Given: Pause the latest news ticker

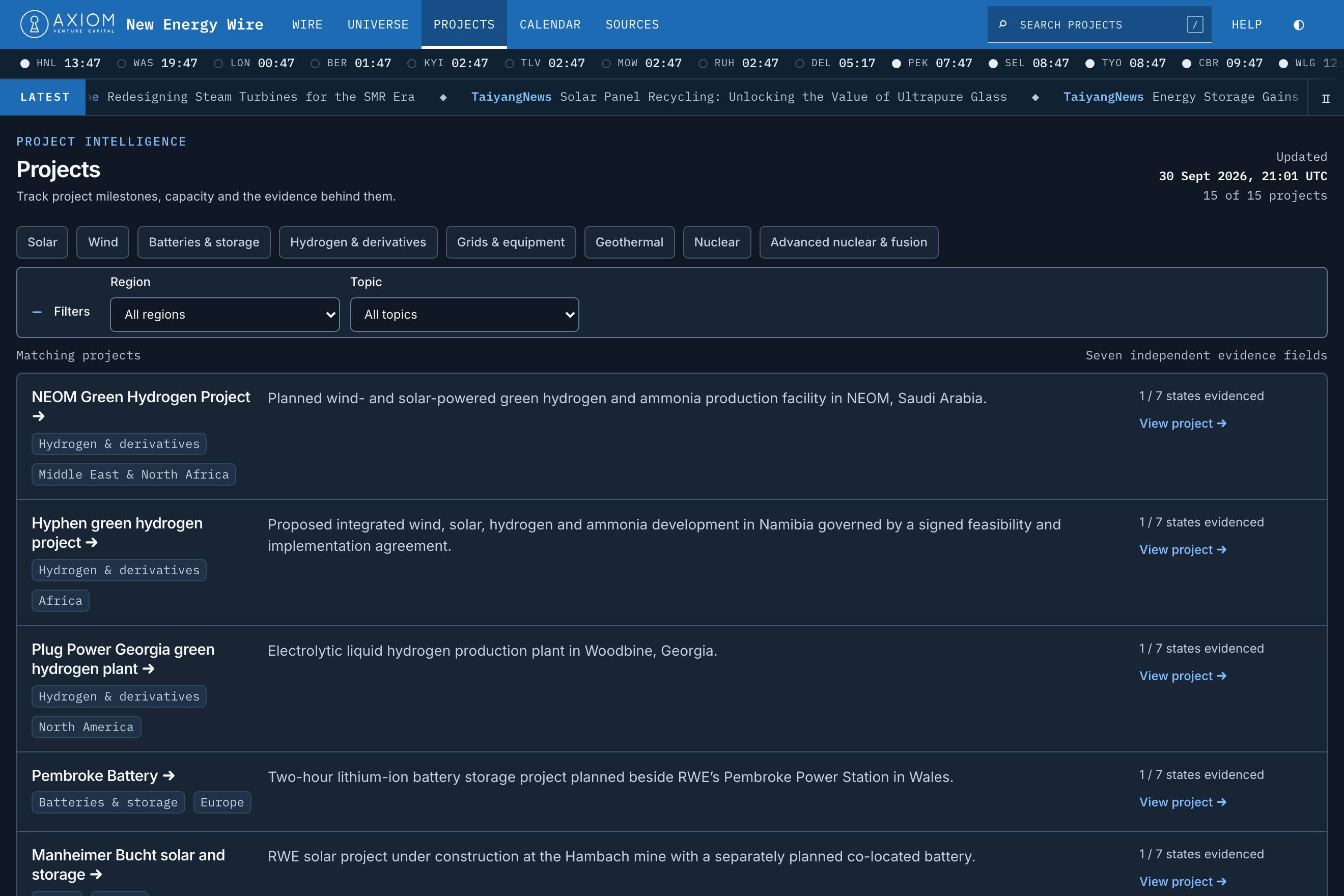Looking at the screenshot, I should click(1326, 98).
